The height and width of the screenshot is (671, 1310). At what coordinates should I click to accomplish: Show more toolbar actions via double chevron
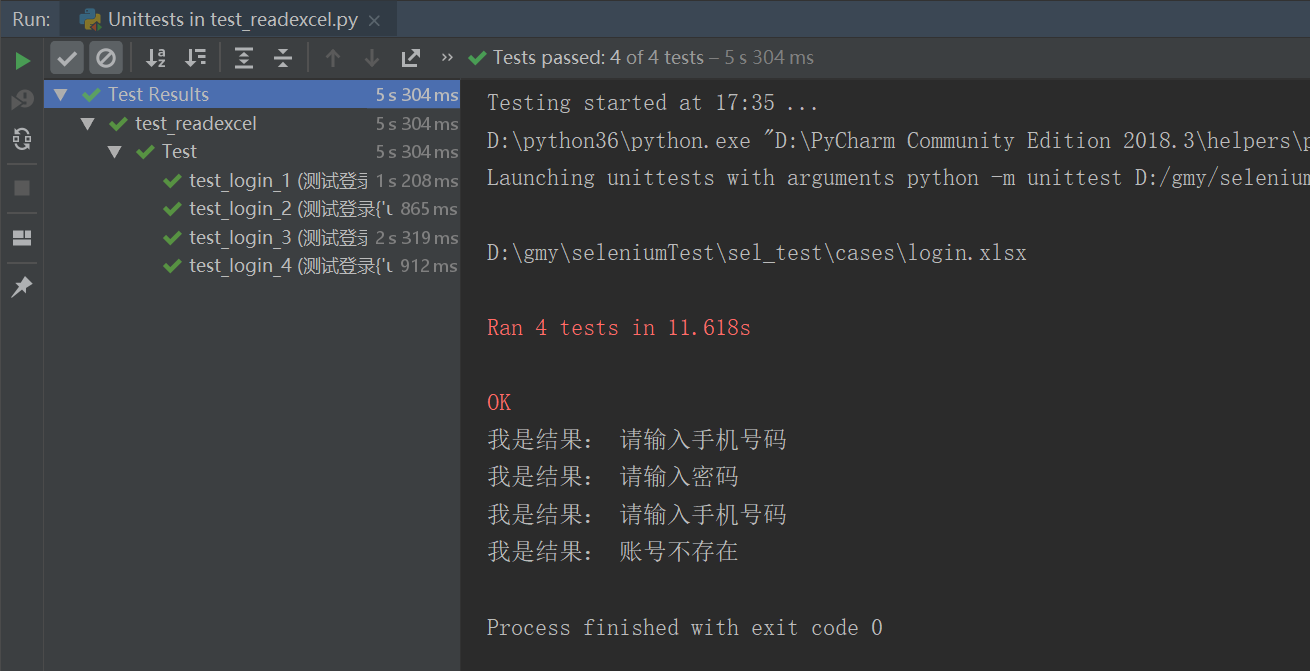[x=447, y=58]
